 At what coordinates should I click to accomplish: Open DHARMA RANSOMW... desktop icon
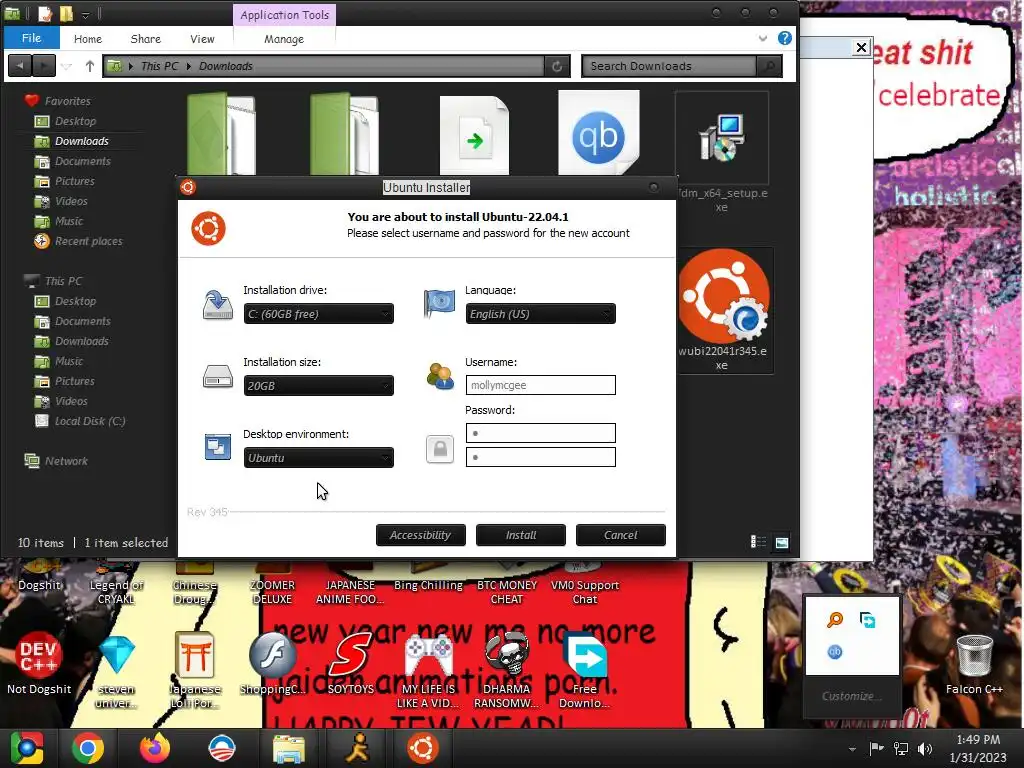[x=506, y=671]
